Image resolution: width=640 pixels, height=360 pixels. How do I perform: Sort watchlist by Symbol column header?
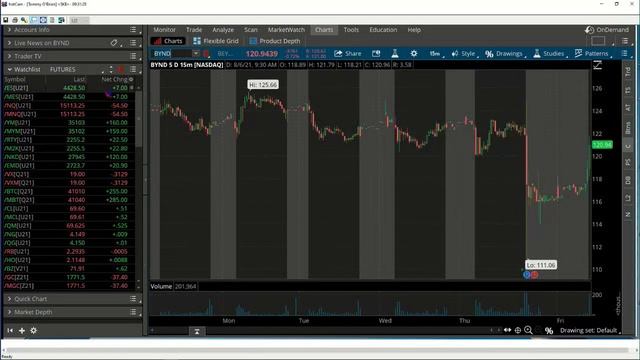coord(15,79)
